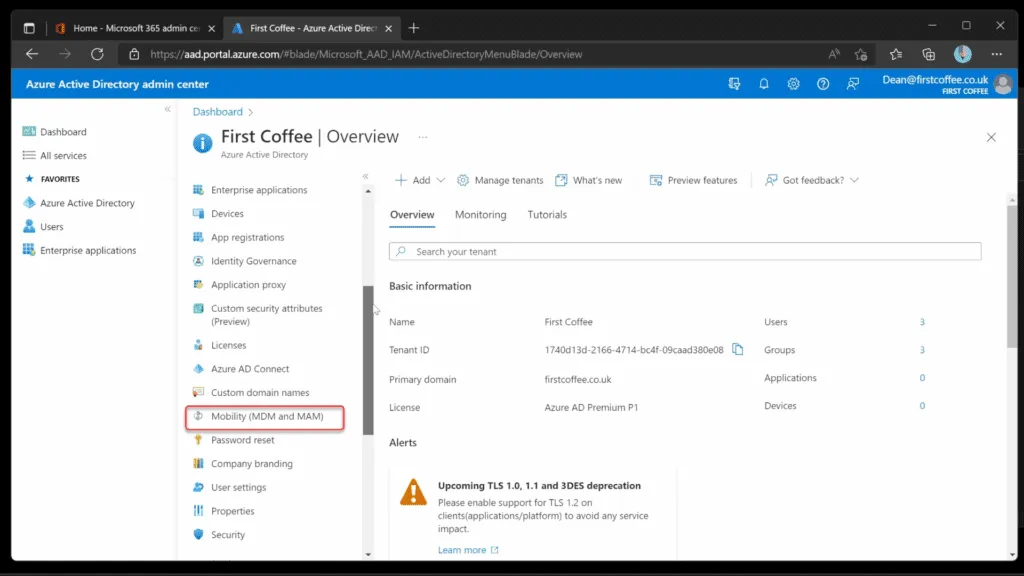Open the Groups count link
Viewport: 1024px width, 576px height.
coord(922,350)
